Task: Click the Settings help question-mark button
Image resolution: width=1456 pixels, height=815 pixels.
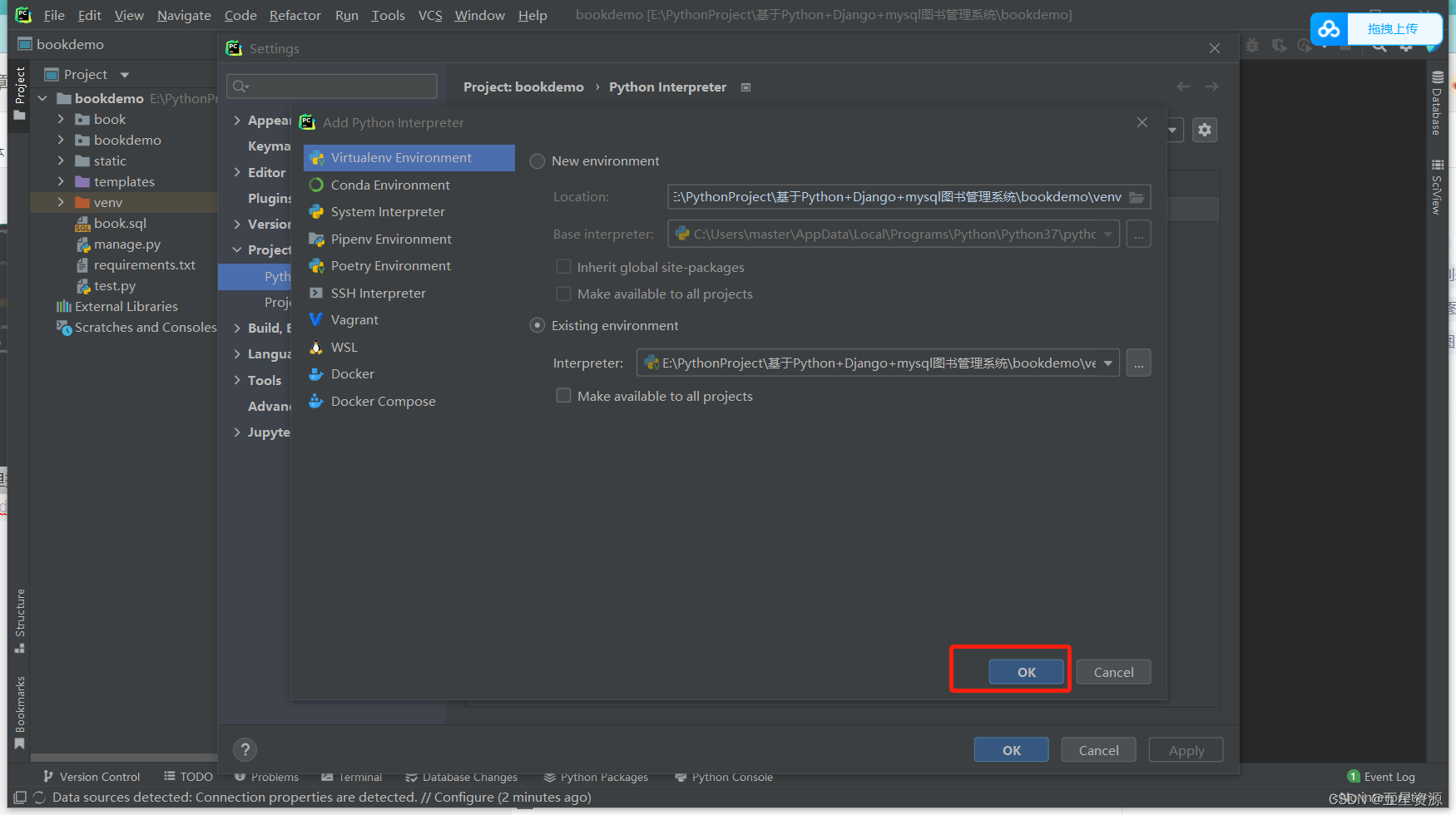Action: coord(245,750)
